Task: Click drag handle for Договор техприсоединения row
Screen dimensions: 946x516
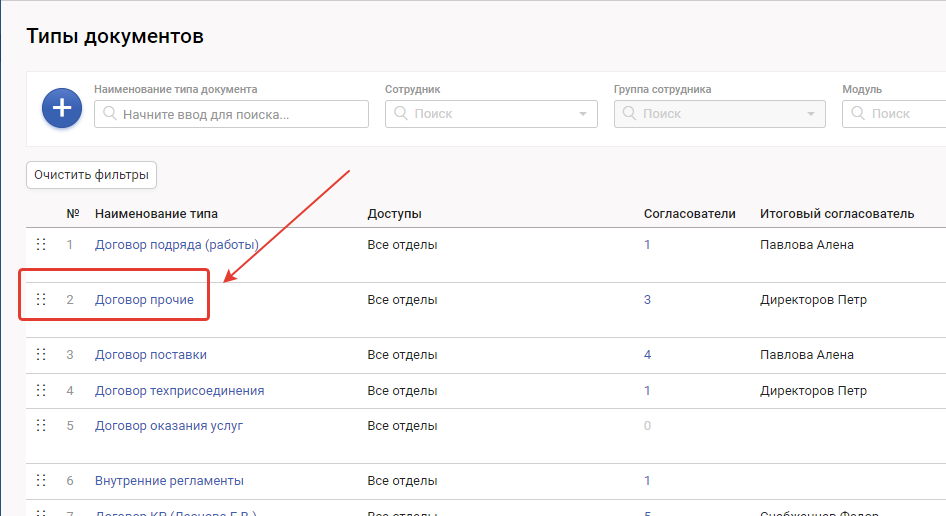Action: (x=41, y=390)
